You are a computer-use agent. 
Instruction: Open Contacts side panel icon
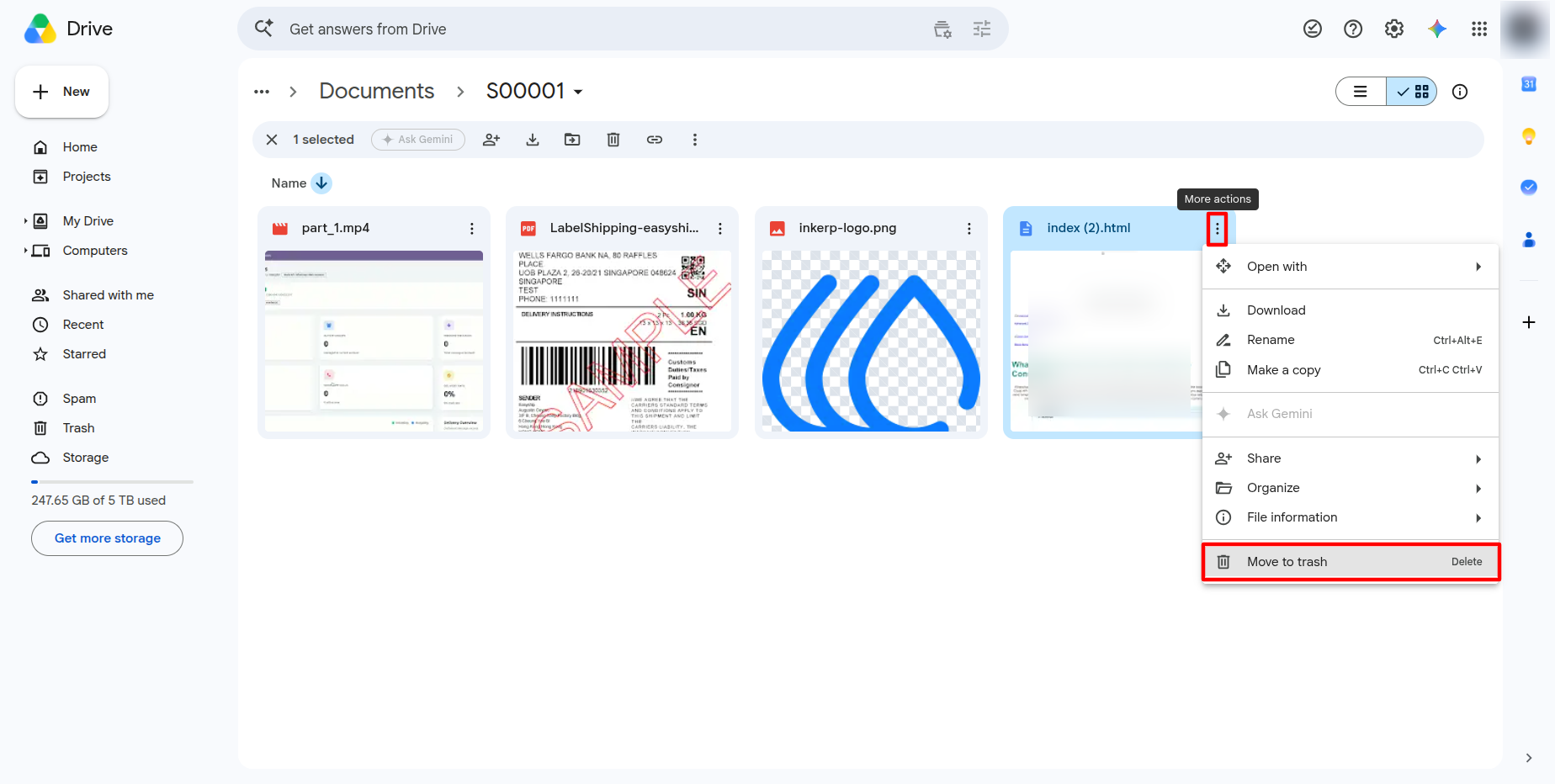point(1529,240)
